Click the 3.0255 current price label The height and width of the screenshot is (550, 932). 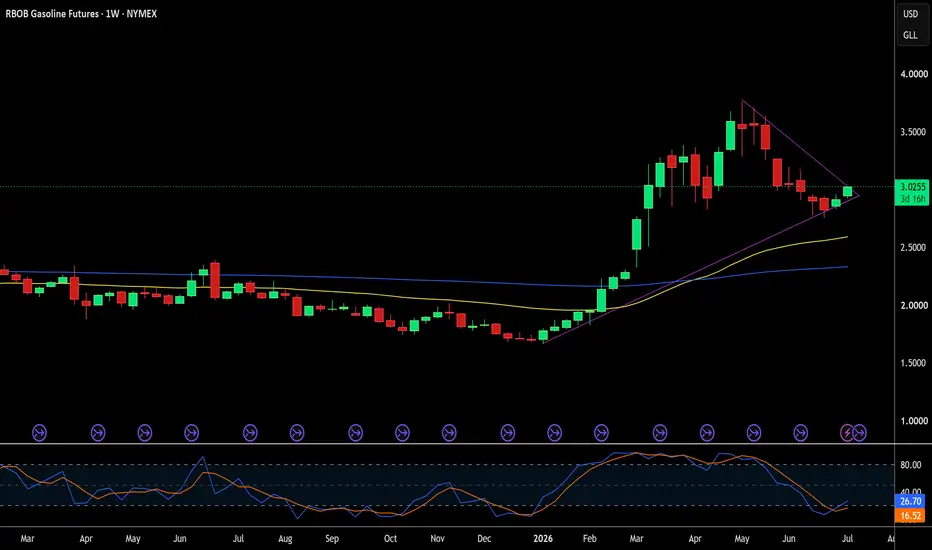click(x=912, y=187)
